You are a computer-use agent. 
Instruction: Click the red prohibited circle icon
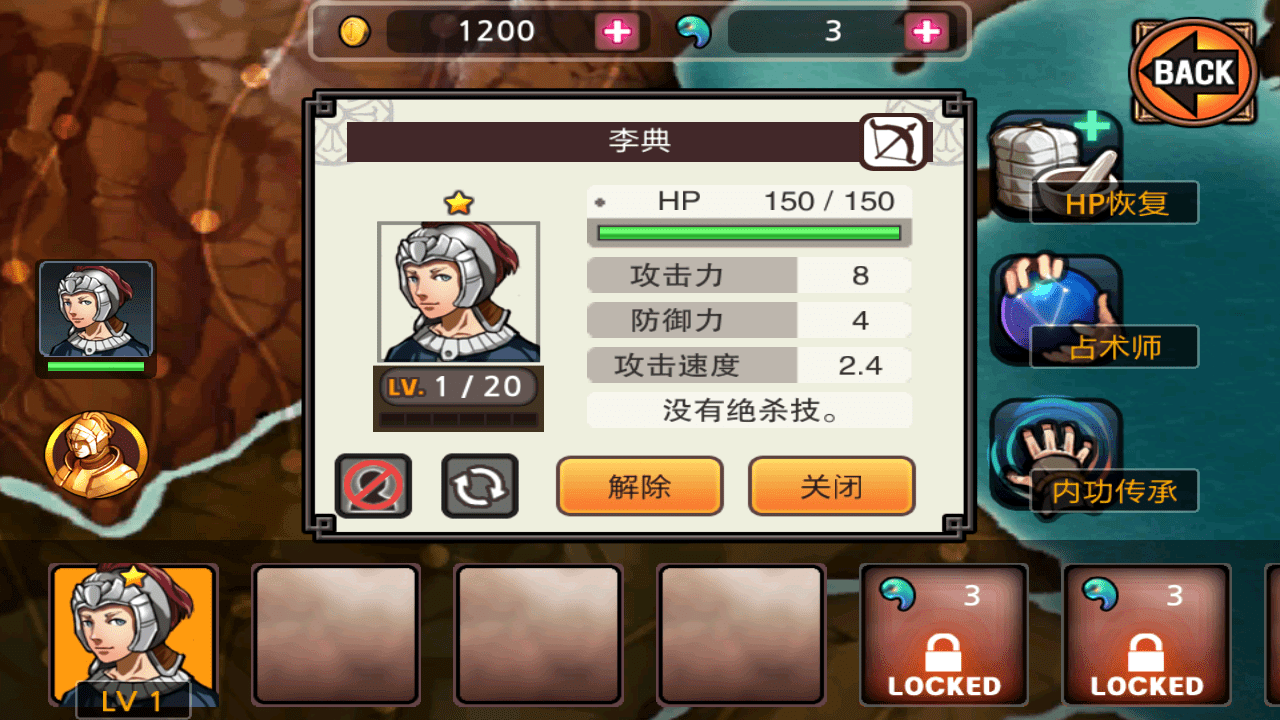373,485
